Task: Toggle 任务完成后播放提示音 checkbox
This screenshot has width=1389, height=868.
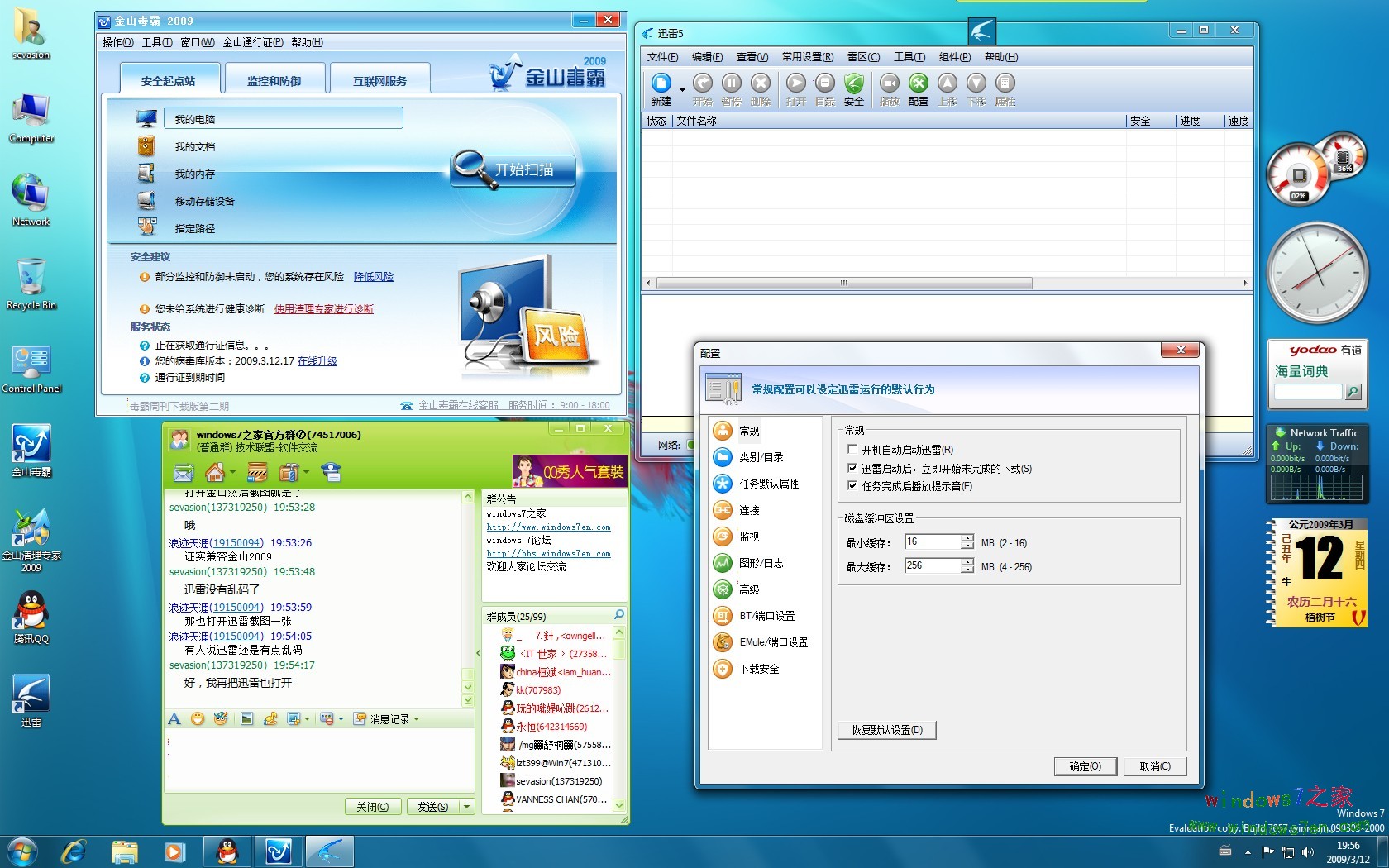Action: tap(852, 486)
